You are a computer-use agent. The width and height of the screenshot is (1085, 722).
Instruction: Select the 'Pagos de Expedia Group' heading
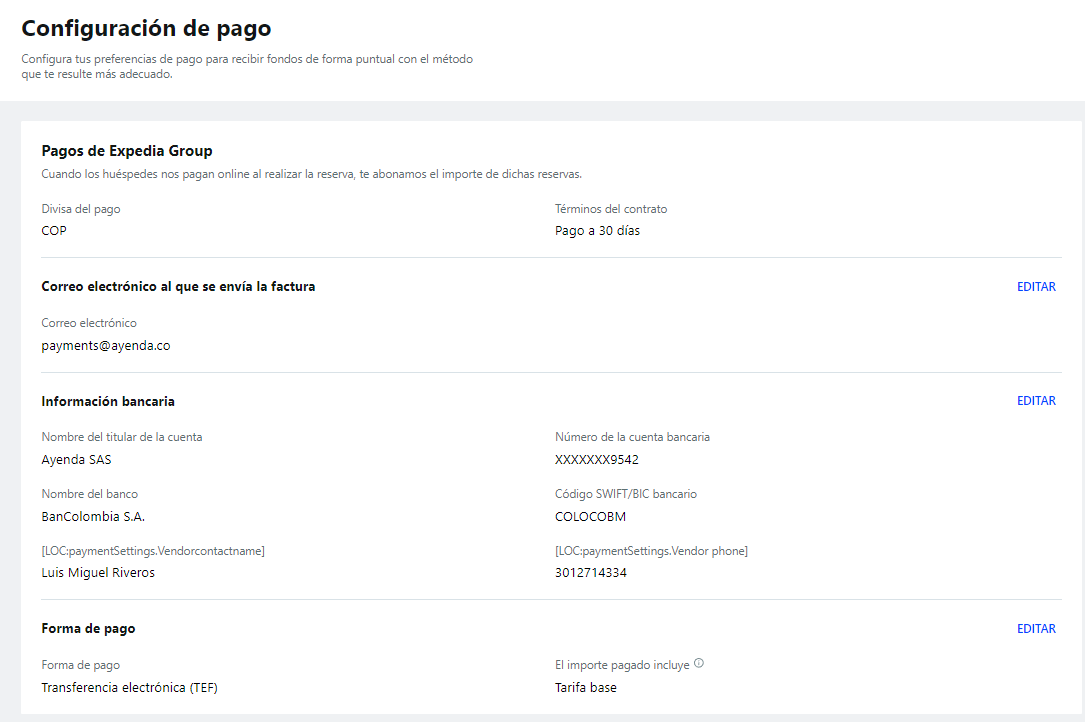(x=127, y=151)
